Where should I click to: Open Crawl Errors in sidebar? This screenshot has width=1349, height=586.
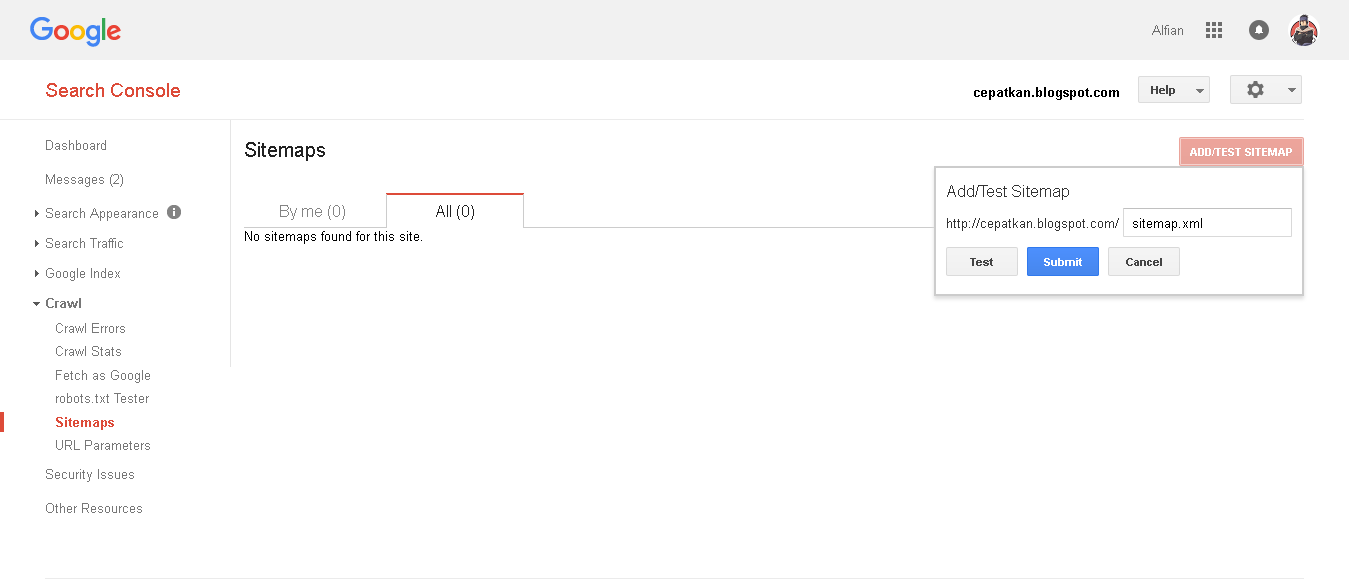point(90,328)
